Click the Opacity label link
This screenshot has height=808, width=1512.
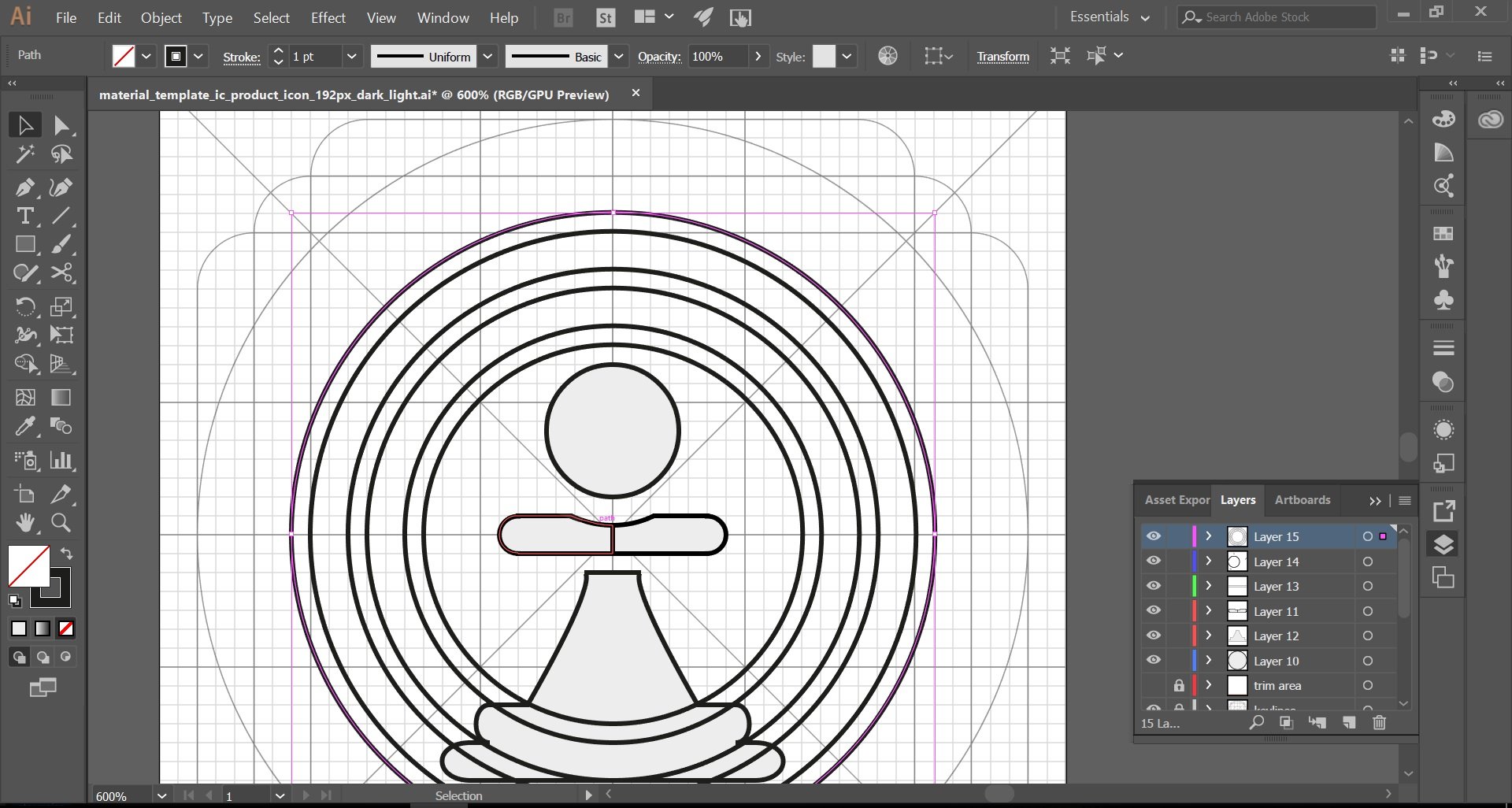click(659, 57)
